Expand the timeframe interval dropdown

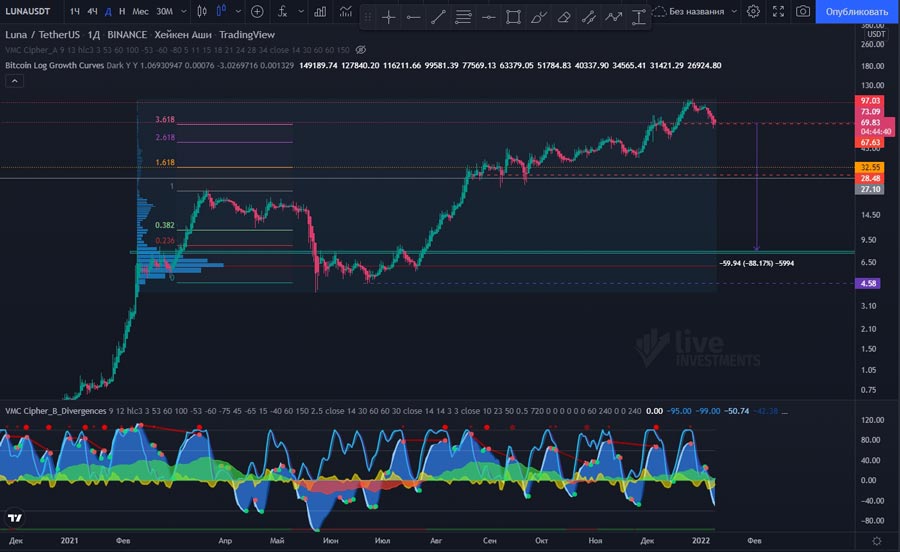tap(183, 12)
